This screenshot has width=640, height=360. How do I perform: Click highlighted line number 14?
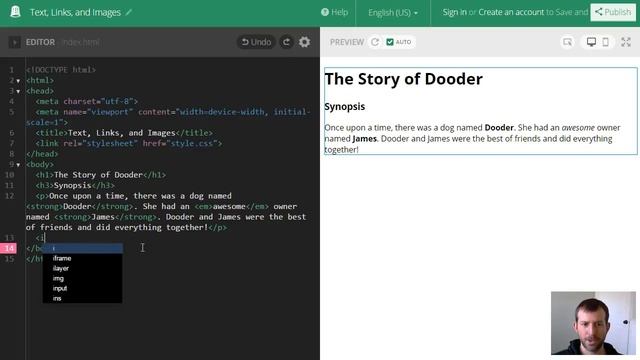pos(9,248)
